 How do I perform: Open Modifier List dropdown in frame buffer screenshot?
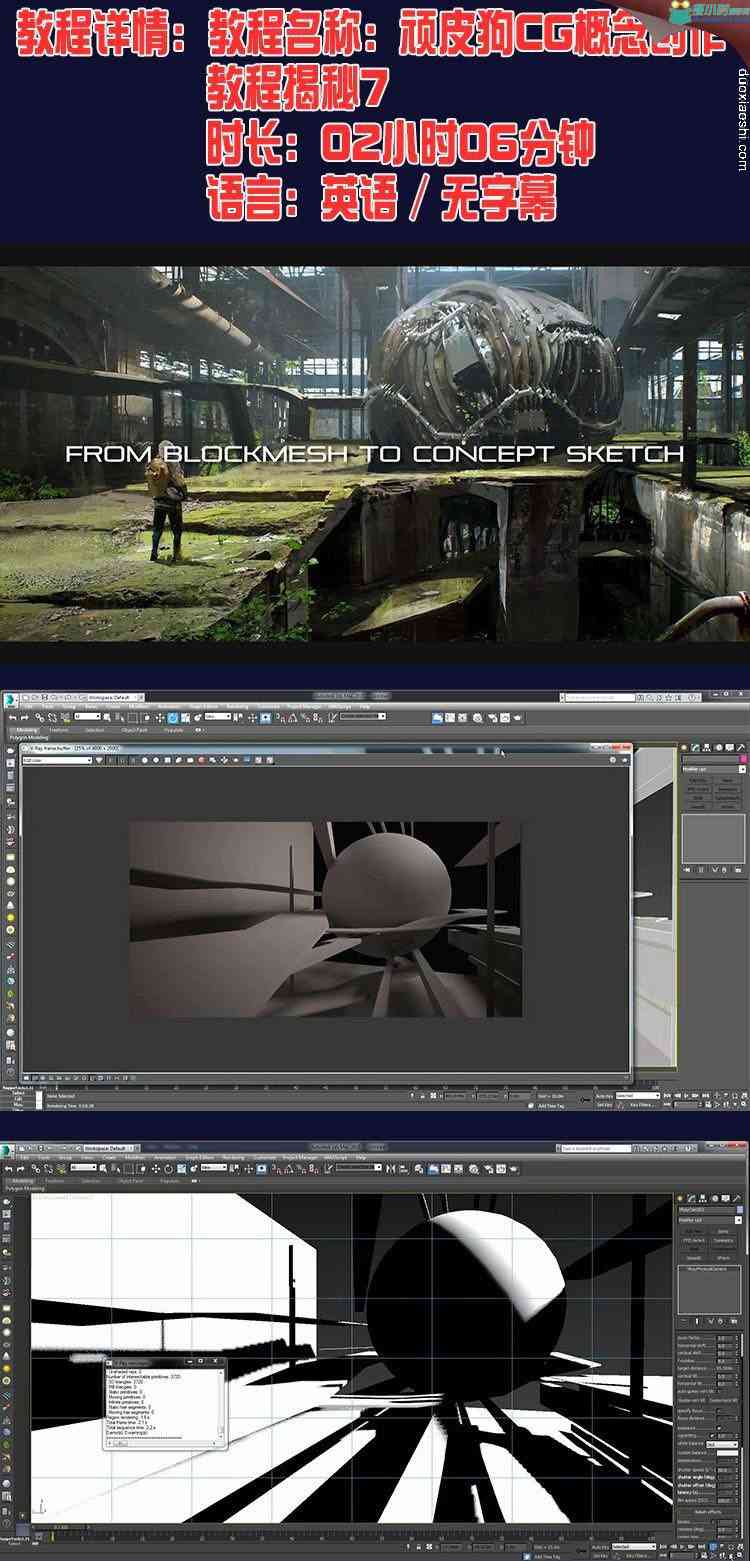(x=712, y=769)
